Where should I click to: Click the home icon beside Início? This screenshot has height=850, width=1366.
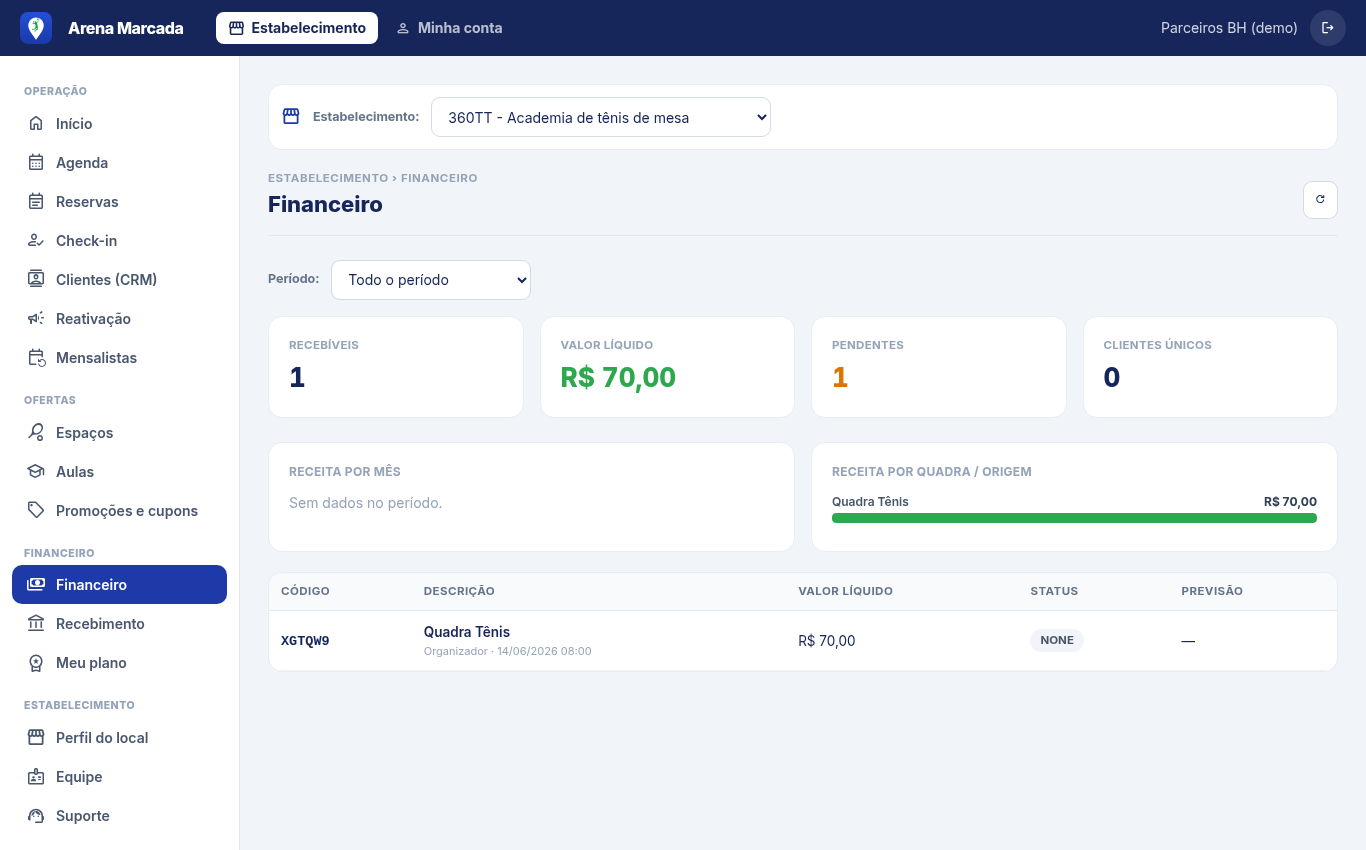click(x=36, y=124)
